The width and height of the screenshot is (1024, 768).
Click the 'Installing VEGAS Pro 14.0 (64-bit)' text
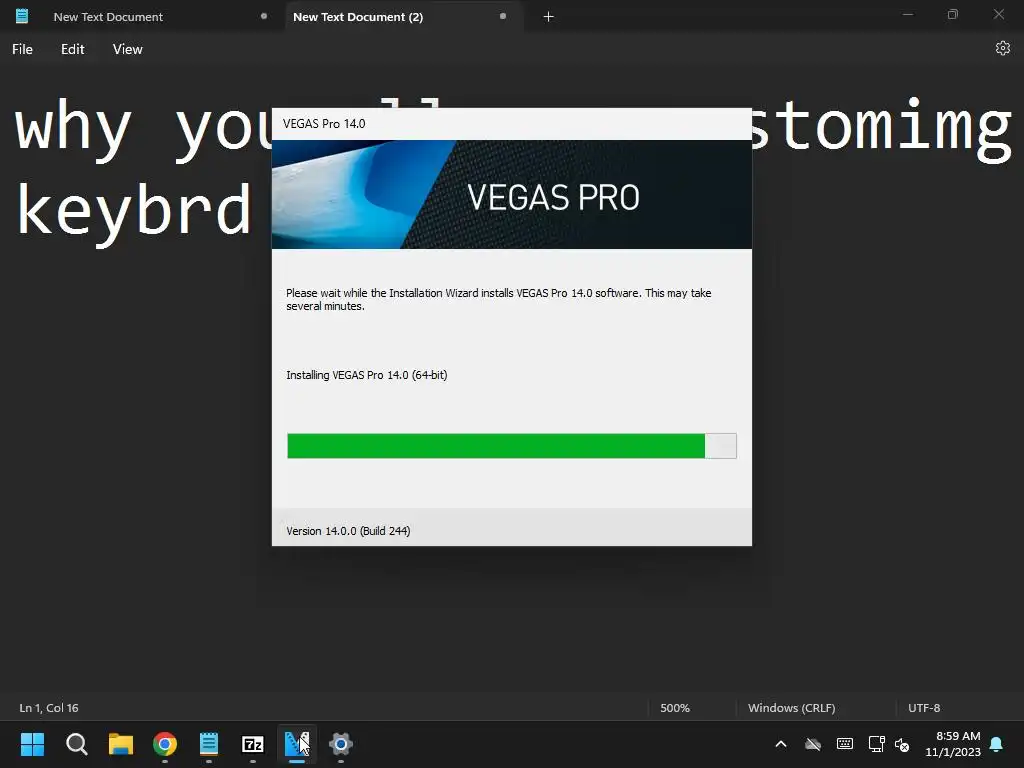(366, 376)
